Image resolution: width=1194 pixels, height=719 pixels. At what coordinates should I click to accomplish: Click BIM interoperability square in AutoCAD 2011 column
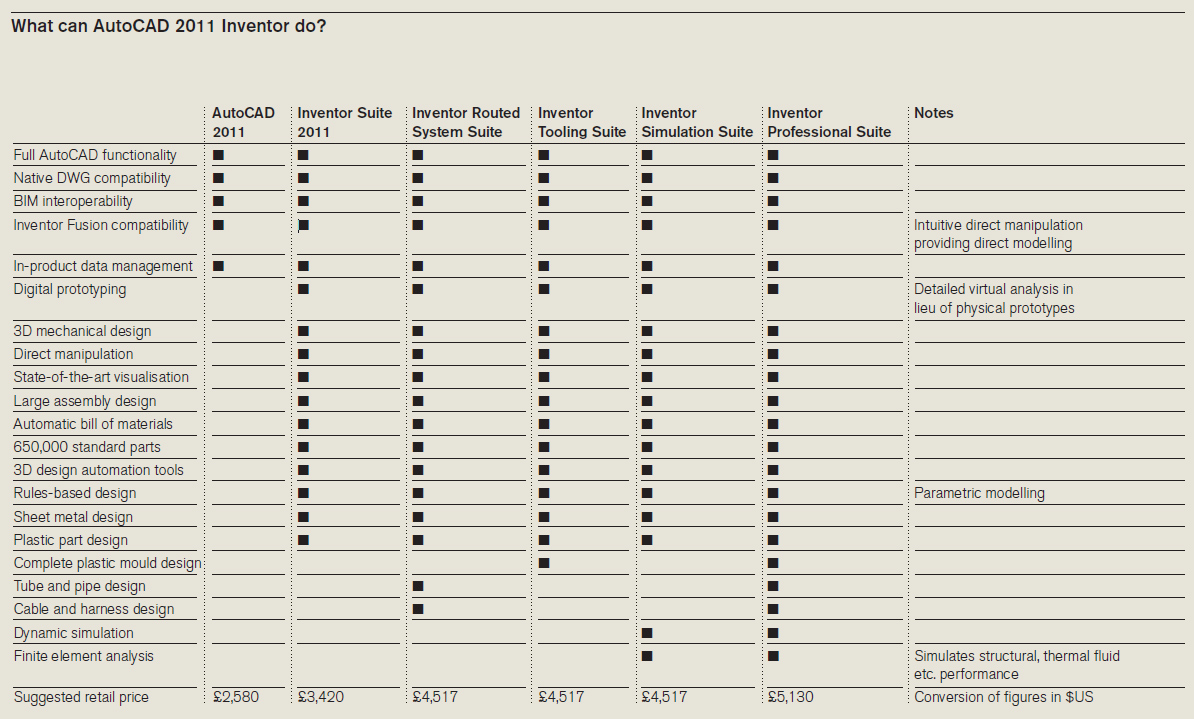pyautogui.click(x=218, y=201)
